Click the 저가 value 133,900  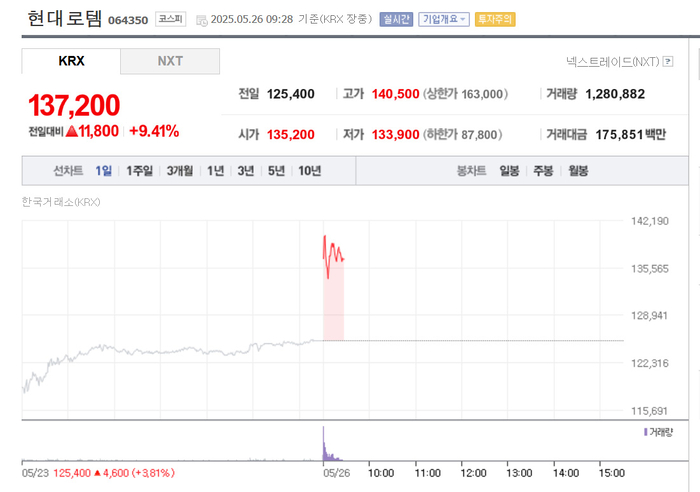(x=396, y=134)
